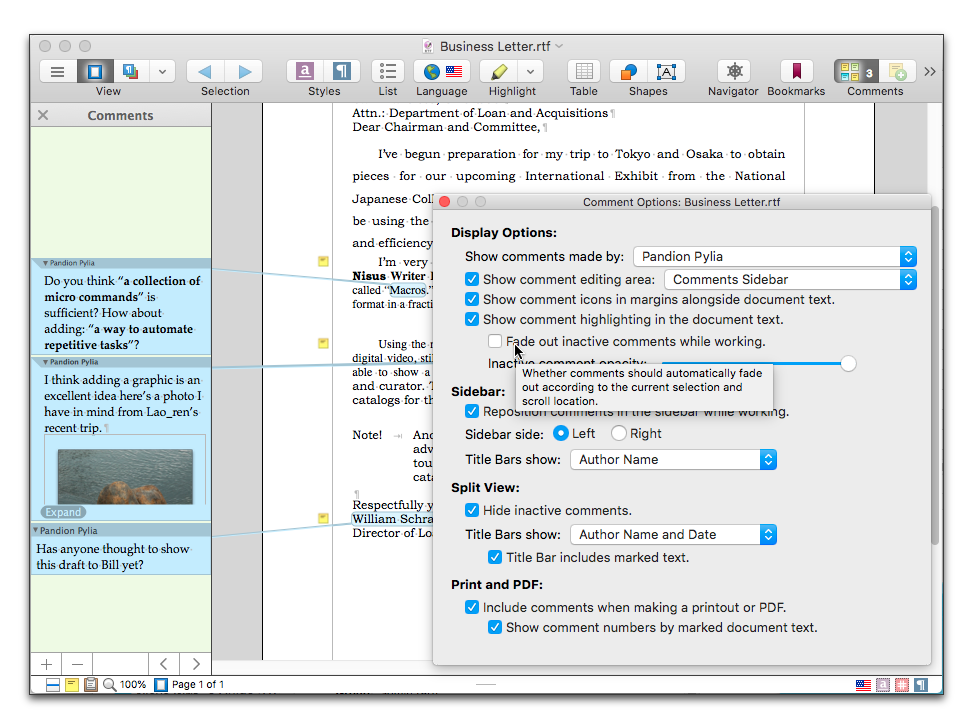973x727 pixels.
Task: Insert text box shape icon
Action: tap(666, 72)
